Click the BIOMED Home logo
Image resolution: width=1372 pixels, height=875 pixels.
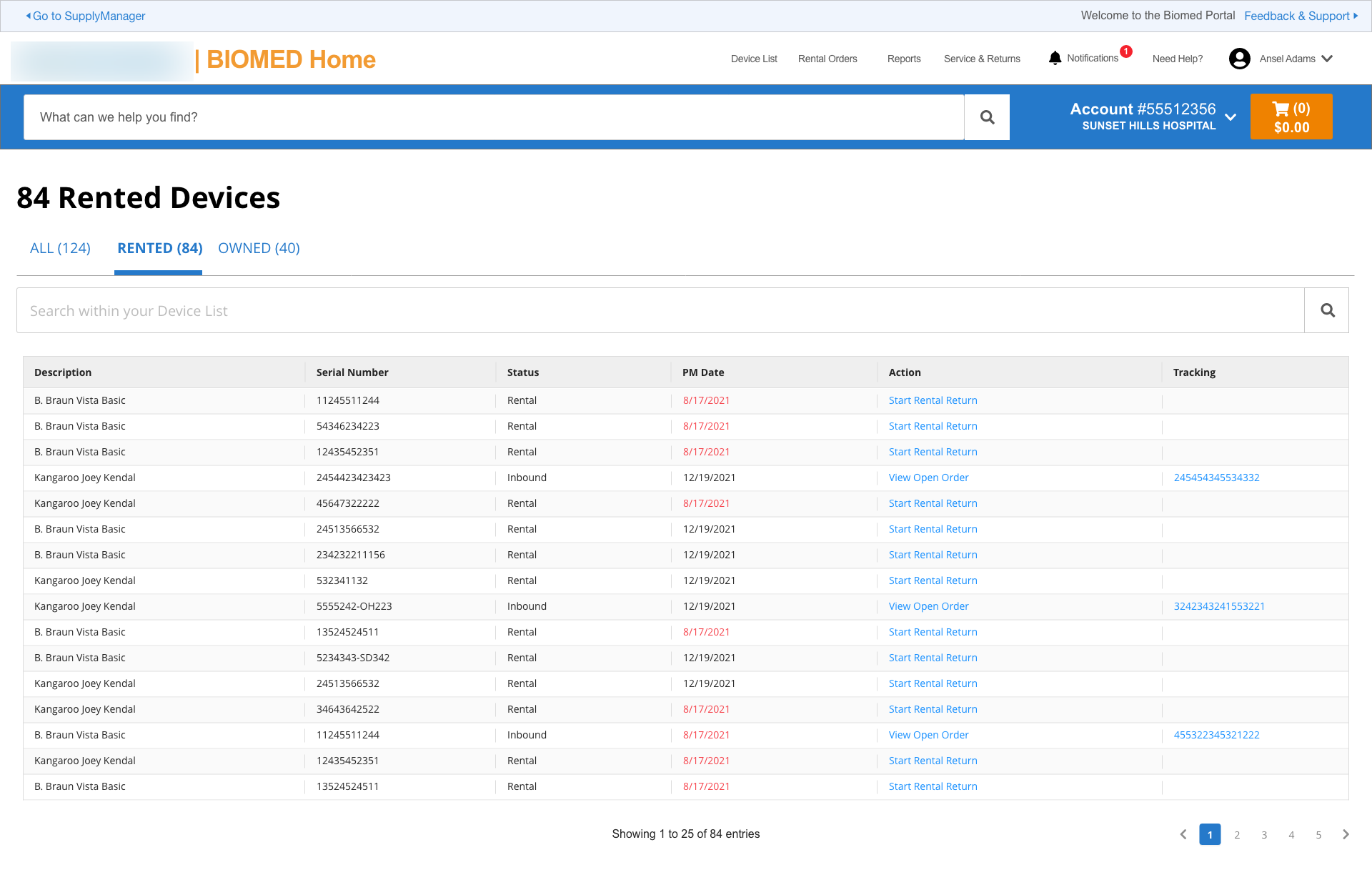tap(290, 59)
